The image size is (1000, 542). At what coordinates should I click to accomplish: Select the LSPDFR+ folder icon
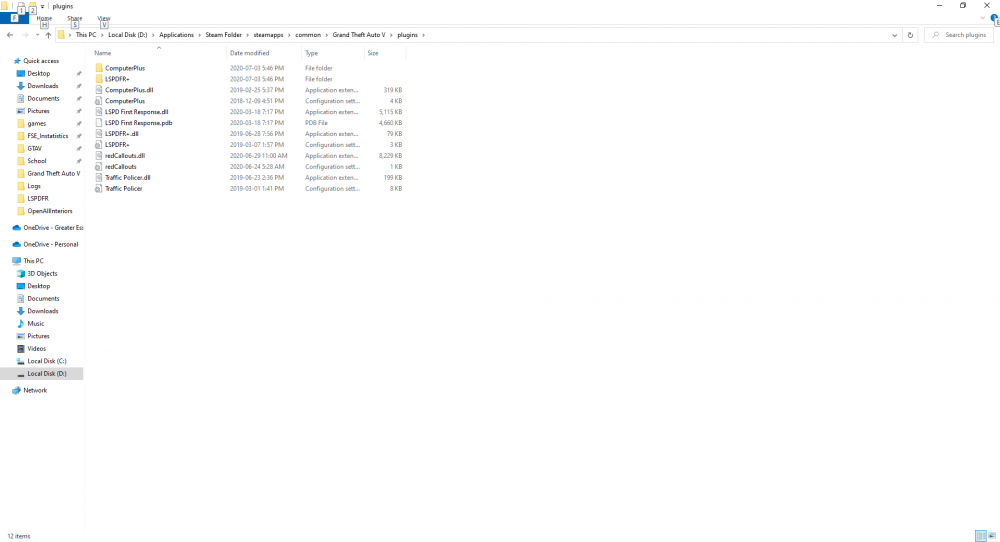point(99,79)
